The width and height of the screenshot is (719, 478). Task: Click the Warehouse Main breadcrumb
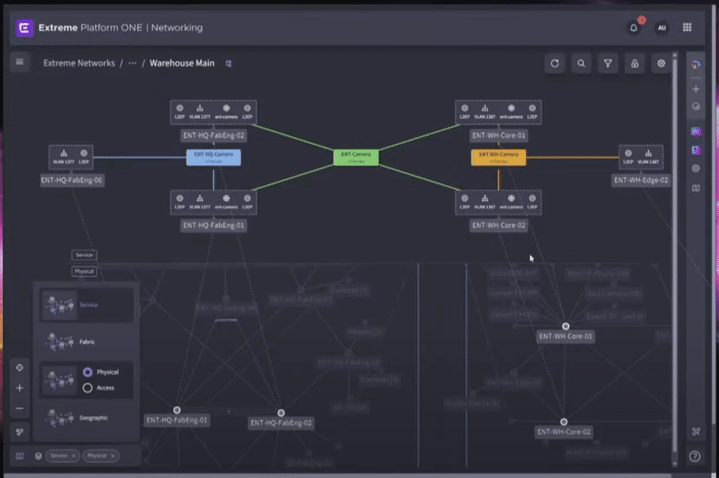coord(182,63)
